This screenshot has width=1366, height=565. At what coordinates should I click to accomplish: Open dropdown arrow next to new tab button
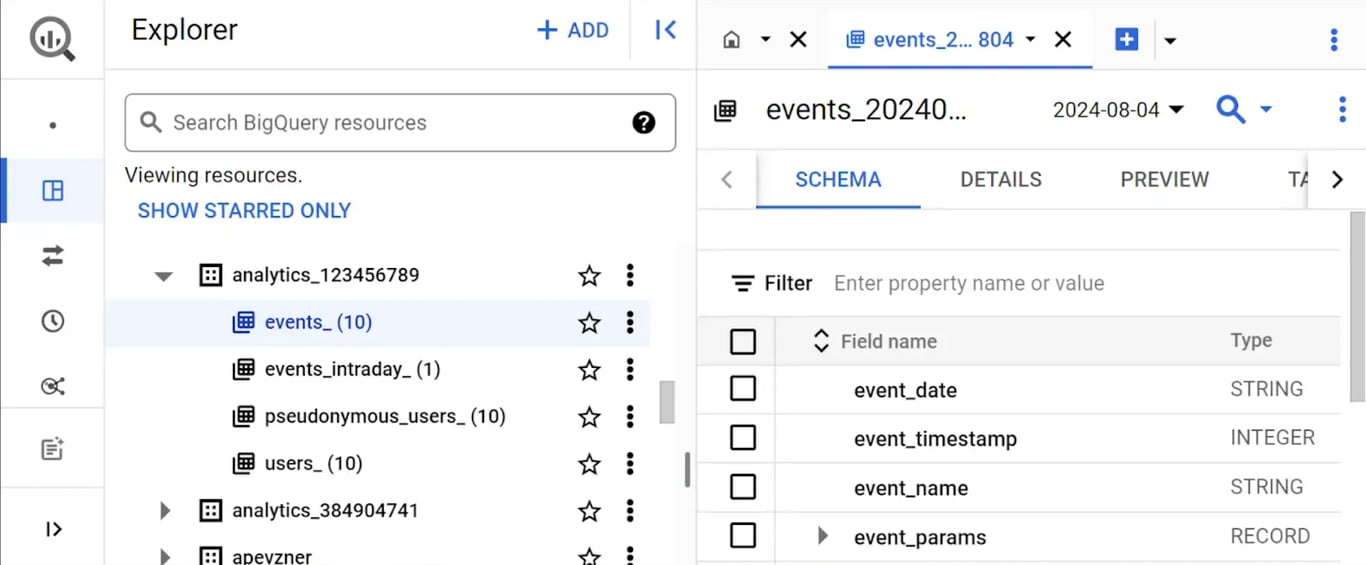tap(1170, 41)
